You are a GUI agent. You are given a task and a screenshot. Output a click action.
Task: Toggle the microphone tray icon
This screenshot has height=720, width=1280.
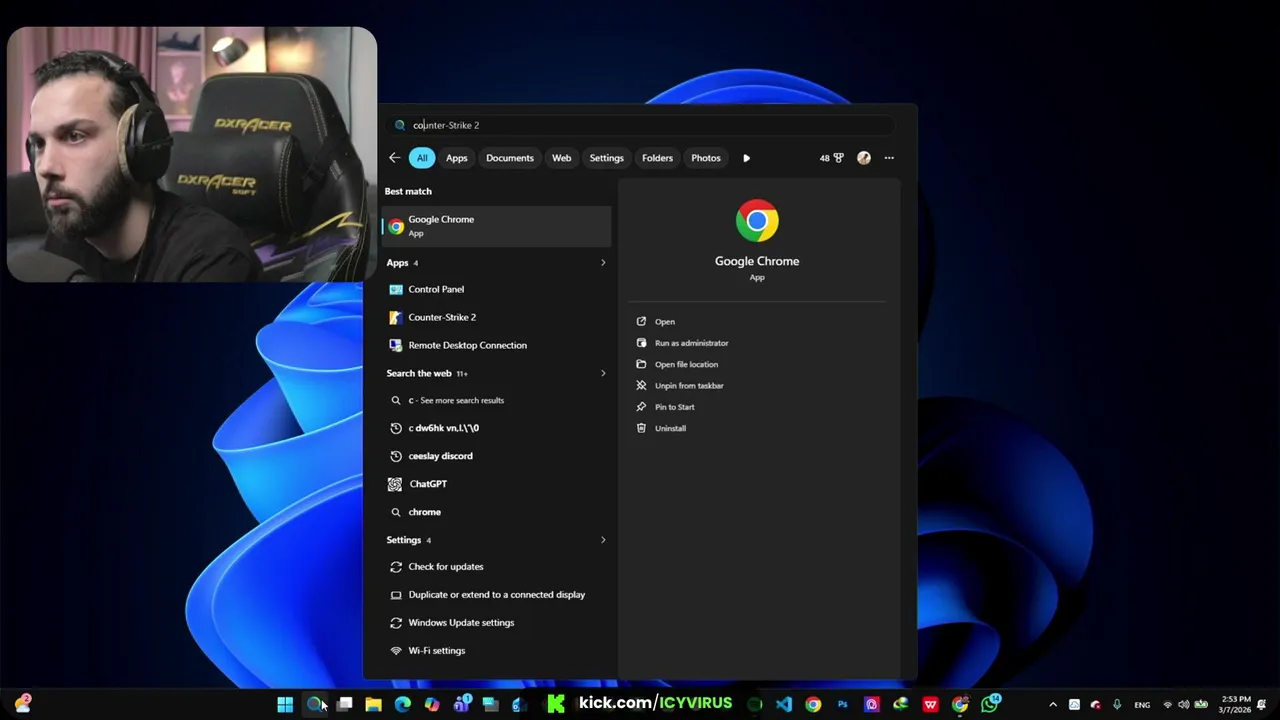click(x=1117, y=705)
